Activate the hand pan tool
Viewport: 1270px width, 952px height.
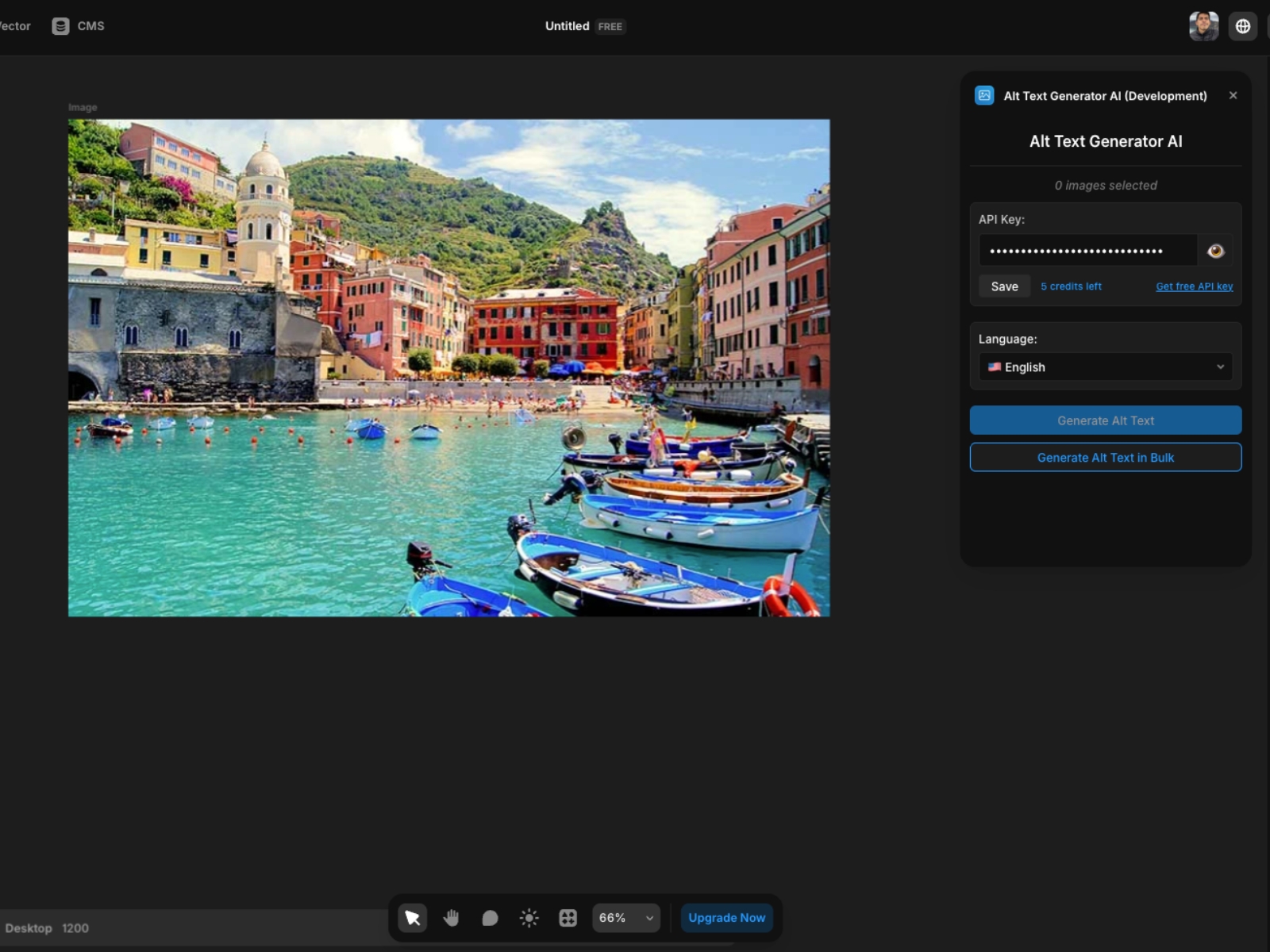451,918
